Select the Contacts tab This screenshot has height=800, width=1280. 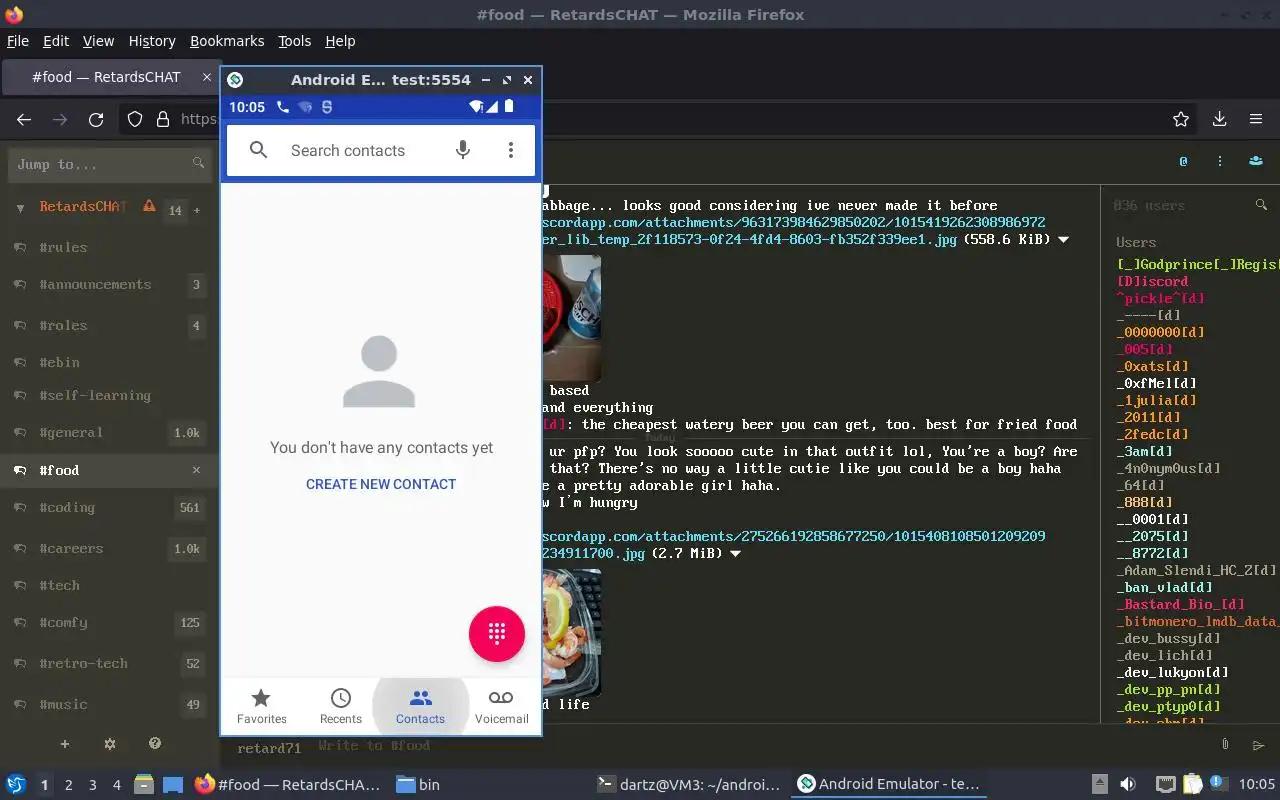coord(420,706)
